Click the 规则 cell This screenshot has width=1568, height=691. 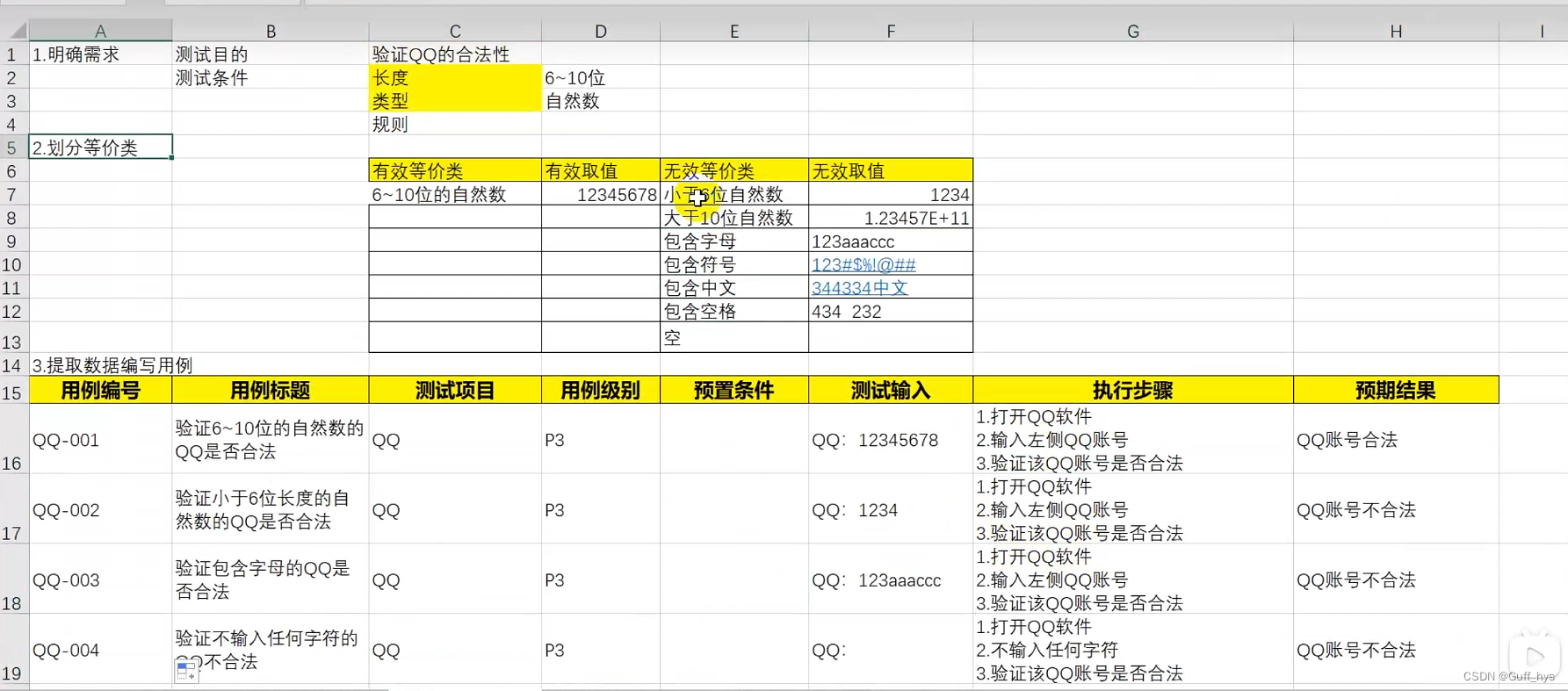pos(455,124)
